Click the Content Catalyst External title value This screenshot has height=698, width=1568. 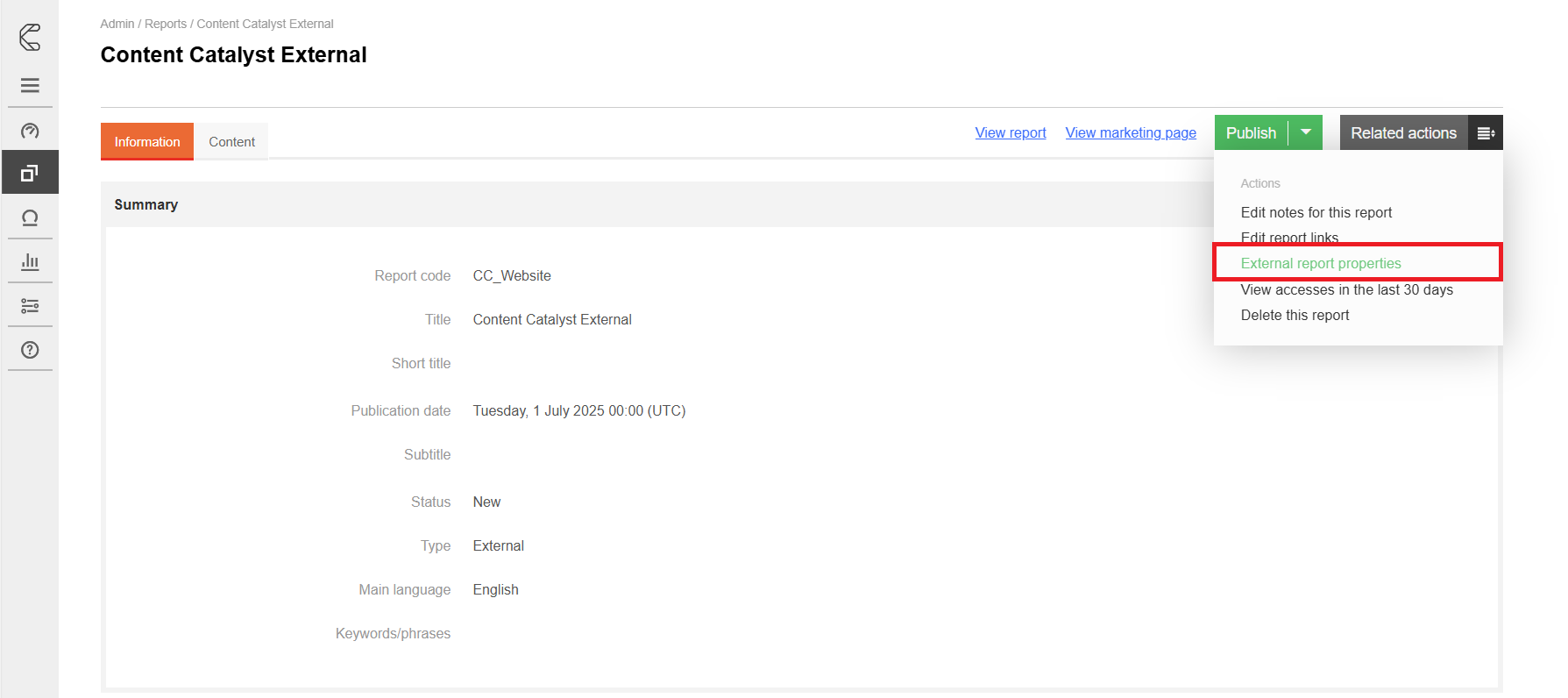pos(552,319)
